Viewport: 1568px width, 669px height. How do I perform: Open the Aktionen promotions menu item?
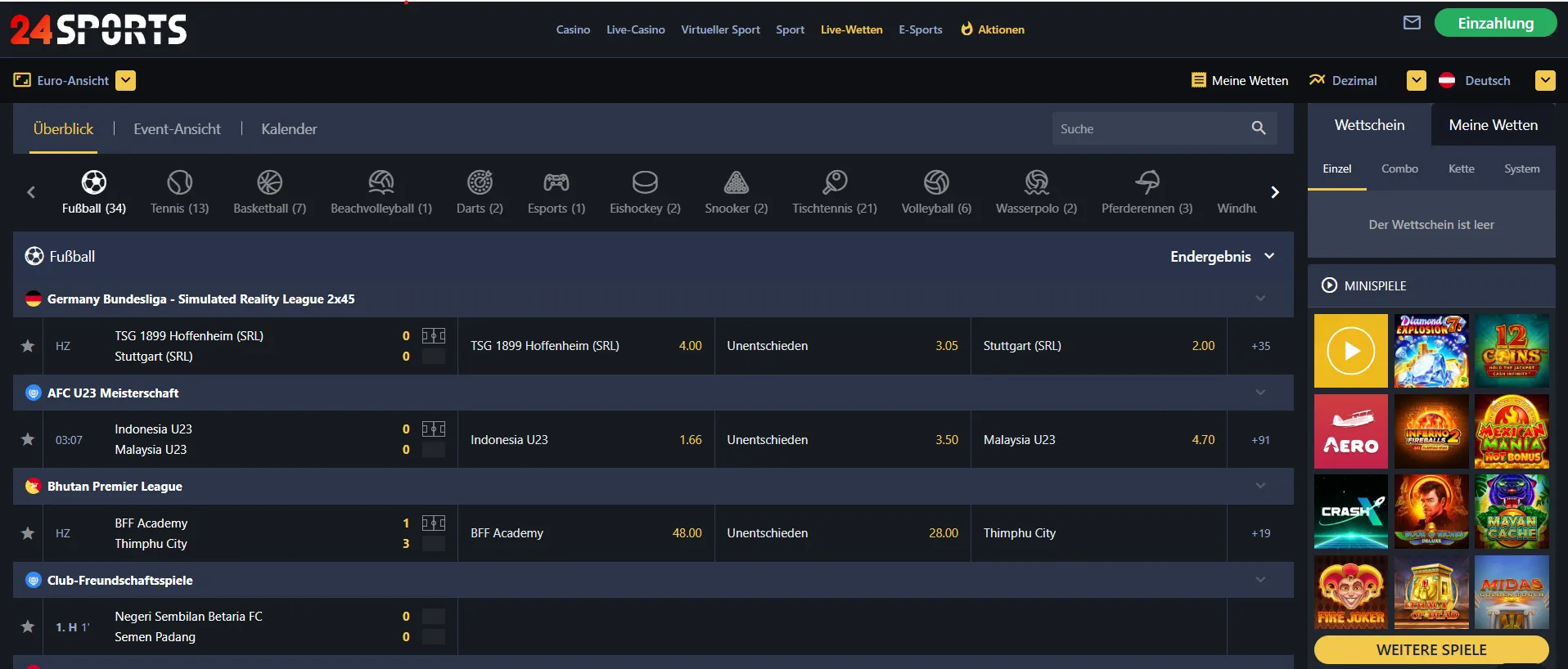pos(992,29)
